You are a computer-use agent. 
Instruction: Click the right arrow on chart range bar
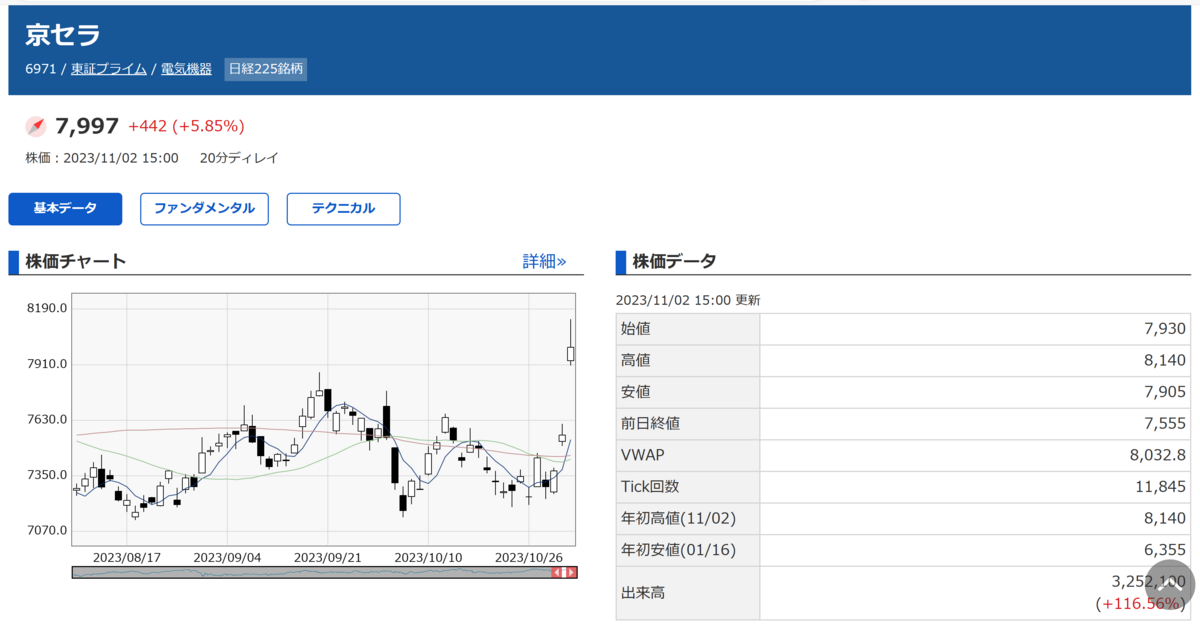[x=570, y=572]
